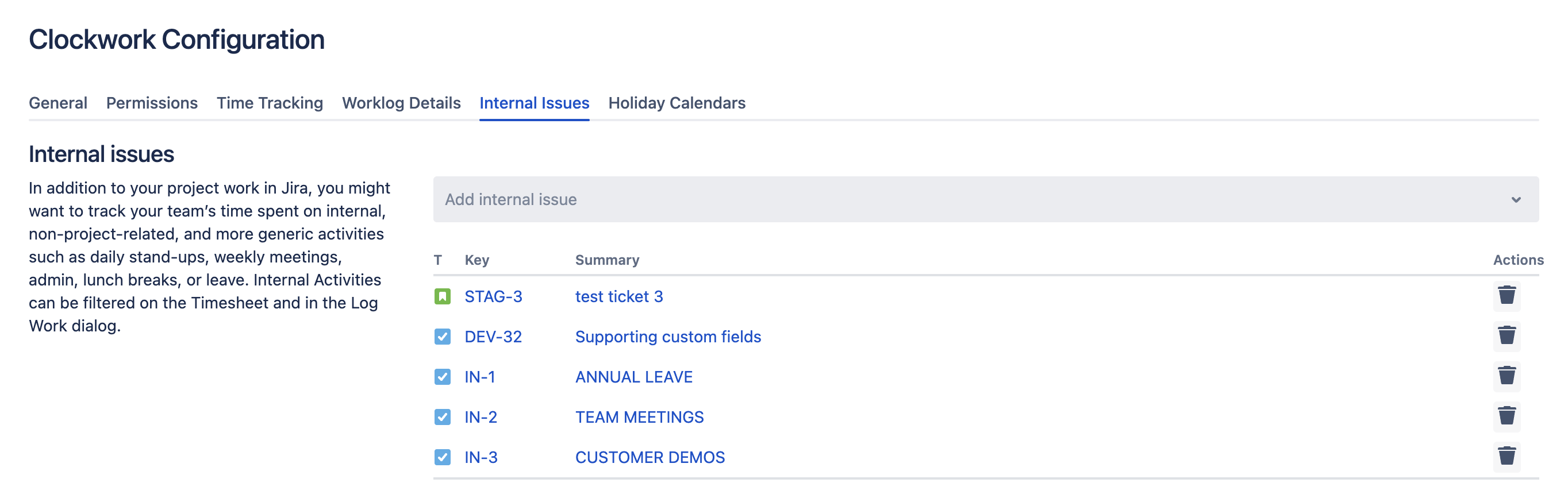The height and width of the screenshot is (502, 1568).
Task: Open the Supporting custom fields summary link
Action: click(x=668, y=337)
